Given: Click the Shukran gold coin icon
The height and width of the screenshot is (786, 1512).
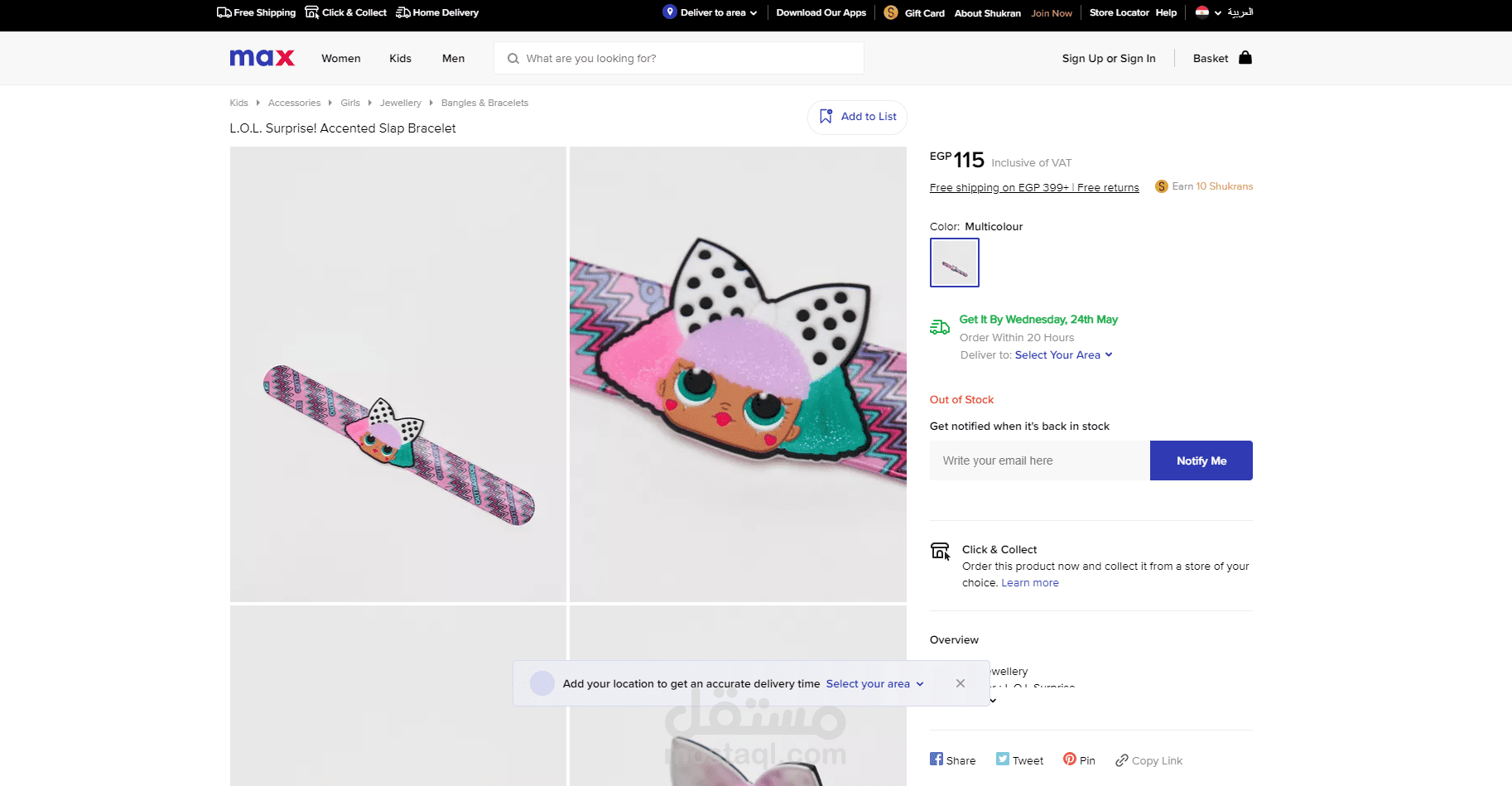Looking at the screenshot, I should click(x=891, y=12).
